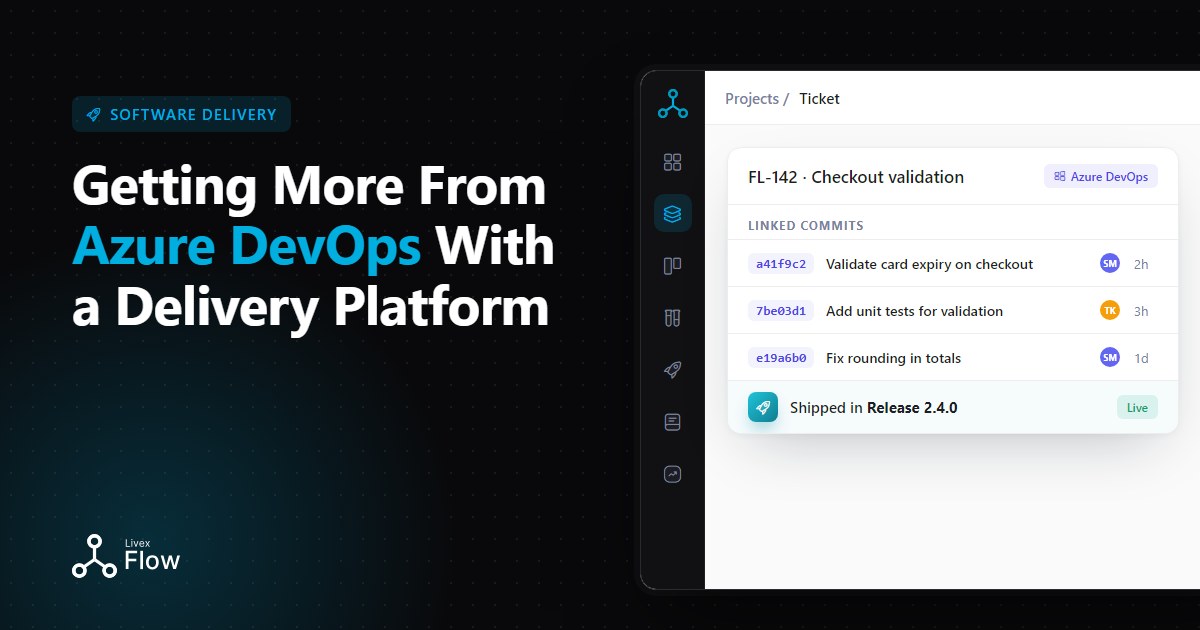The image size is (1200, 630).
Task: Click the teal rocket shipped icon
Action: [x=763, y=407]
